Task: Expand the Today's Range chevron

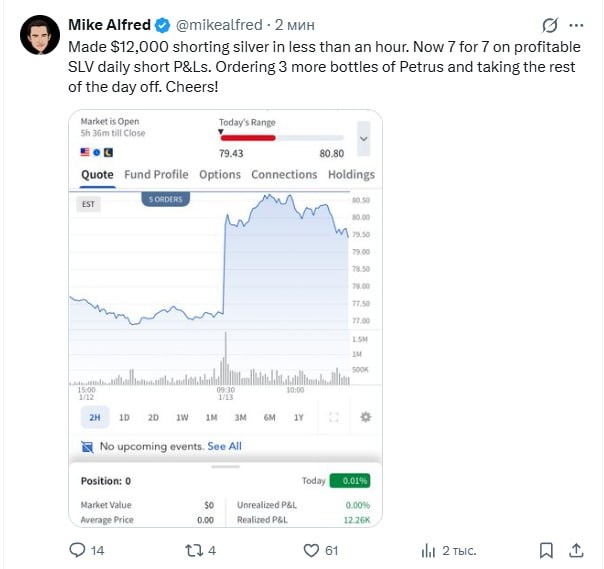Action: click(x=362, y=138)
